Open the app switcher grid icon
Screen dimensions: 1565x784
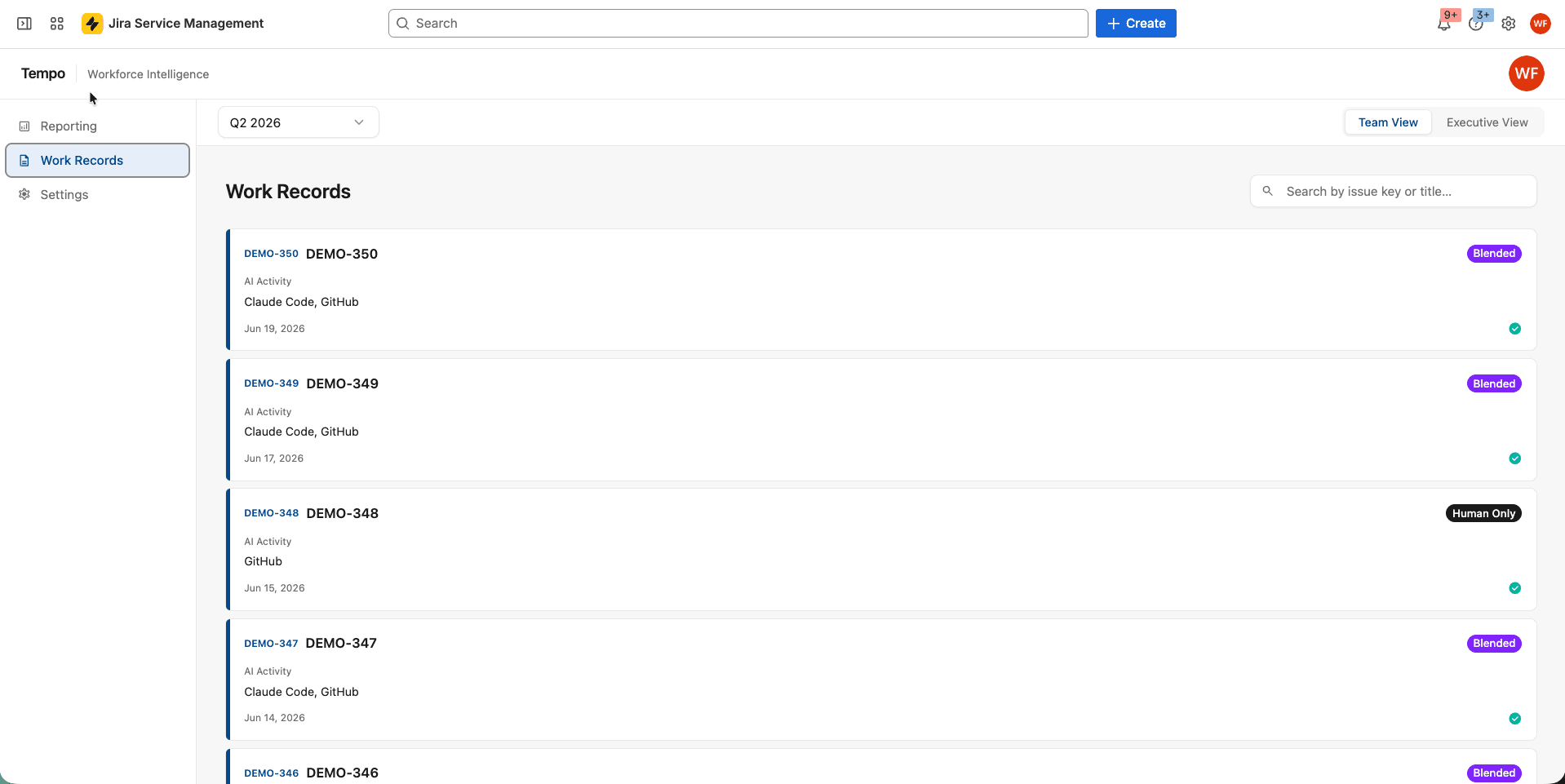tap(57, 24)
